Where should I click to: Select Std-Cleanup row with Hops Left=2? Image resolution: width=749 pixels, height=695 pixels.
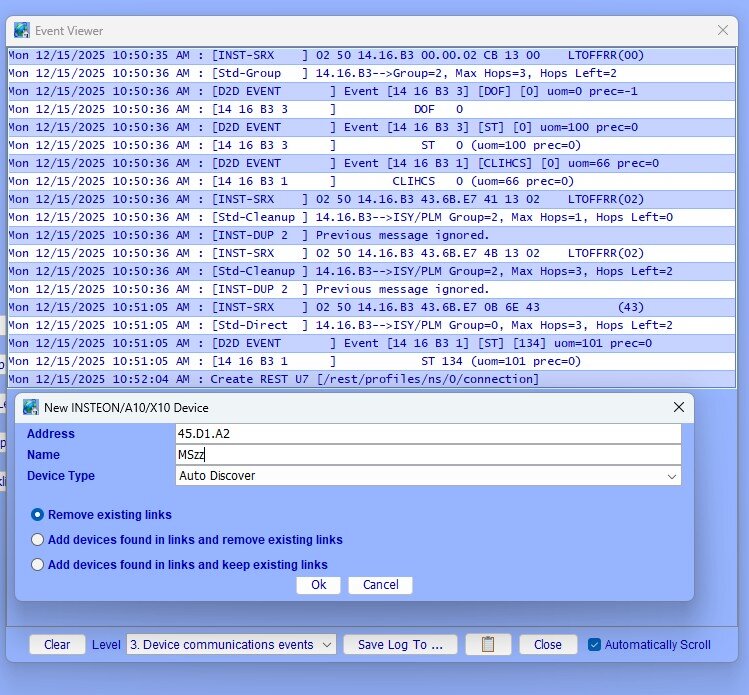click(372, 271)
